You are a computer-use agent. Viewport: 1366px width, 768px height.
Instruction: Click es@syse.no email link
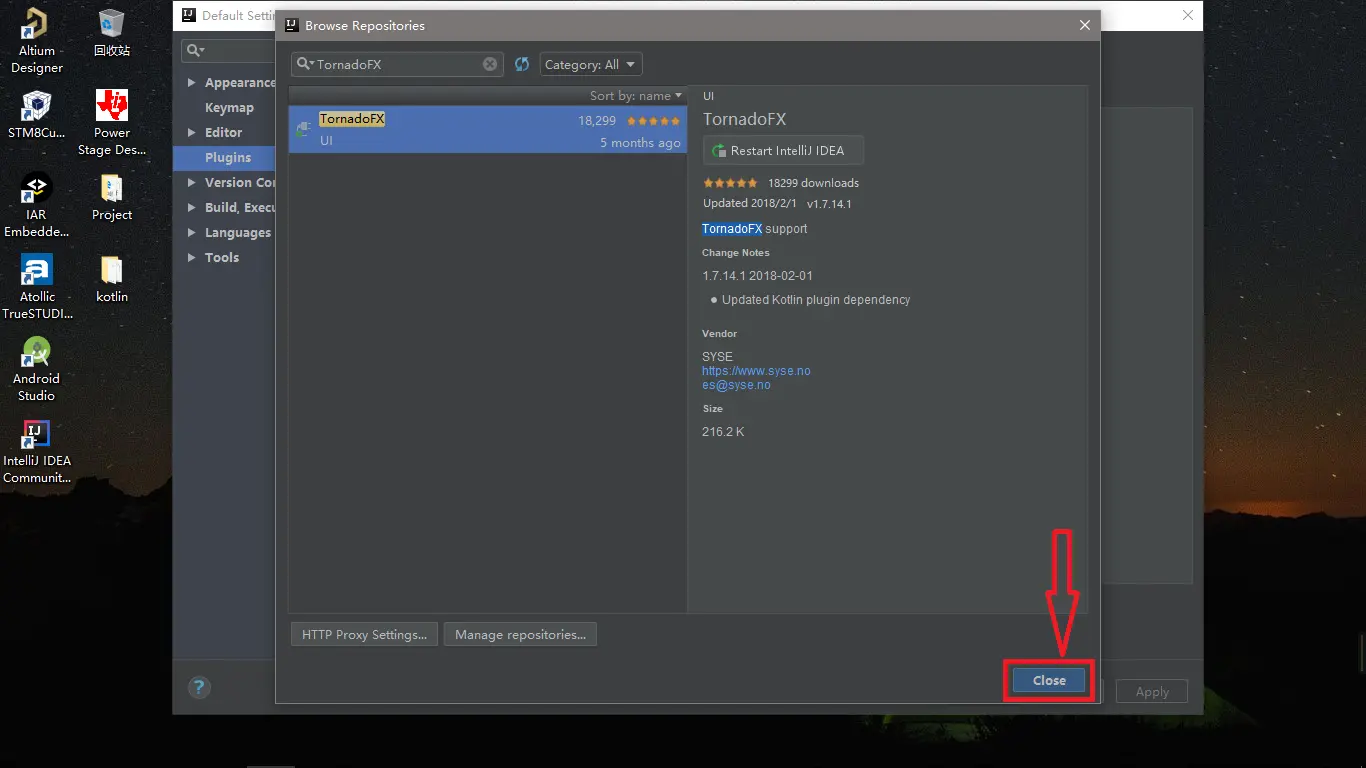tap(736, 385)
